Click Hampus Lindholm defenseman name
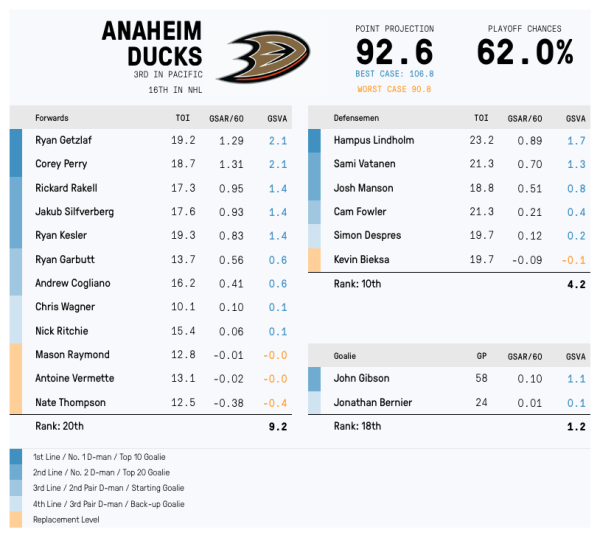This screenshot has width=600, height=538. 373,141
